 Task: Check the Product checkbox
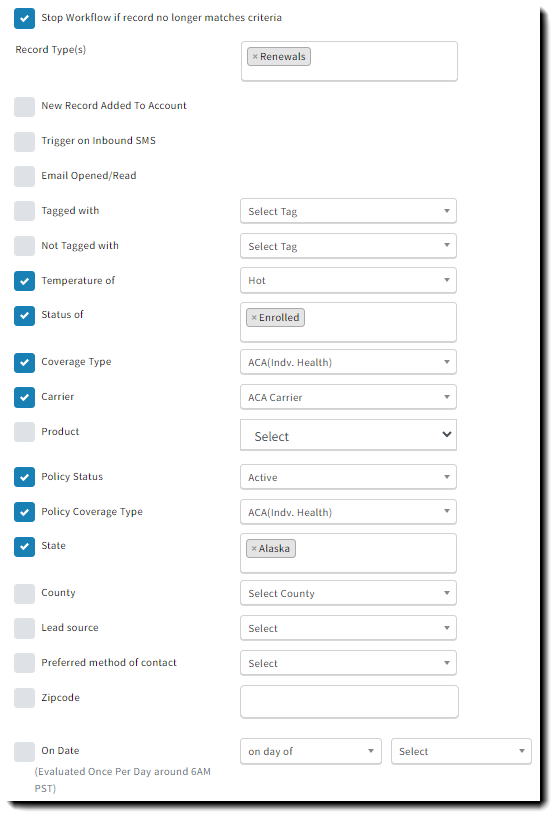[x=25, y=432]
